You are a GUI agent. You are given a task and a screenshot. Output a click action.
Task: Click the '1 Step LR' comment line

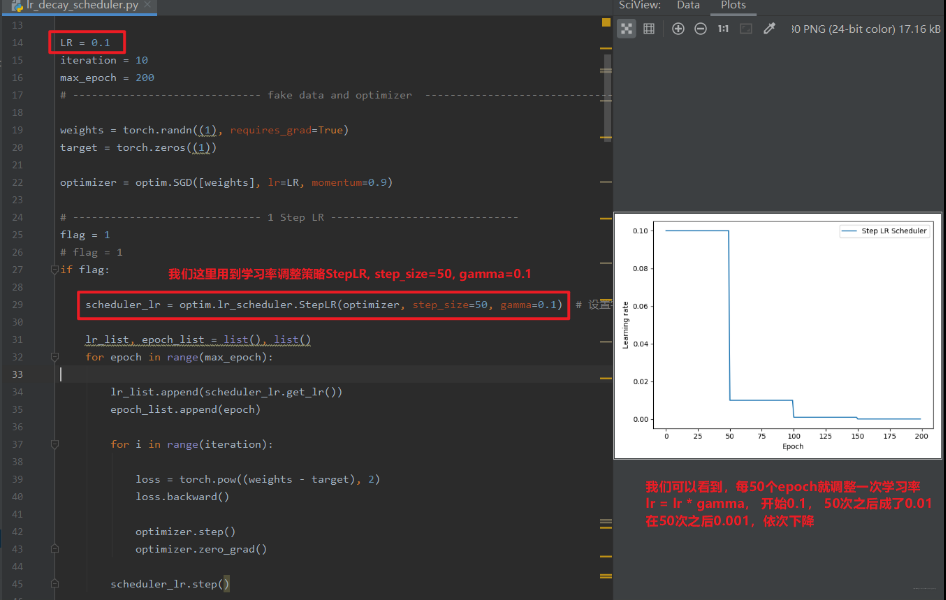coord(289,218)
